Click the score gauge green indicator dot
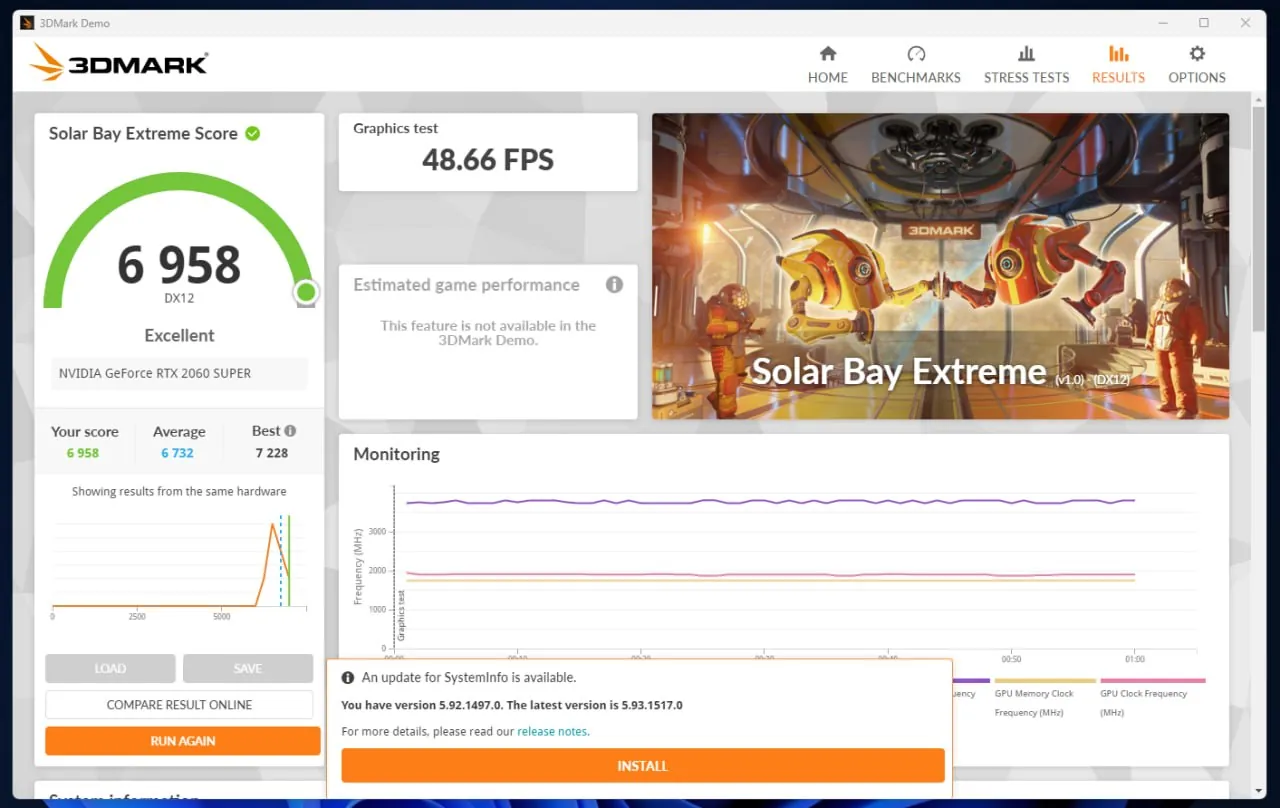 [x=306, y=292]
